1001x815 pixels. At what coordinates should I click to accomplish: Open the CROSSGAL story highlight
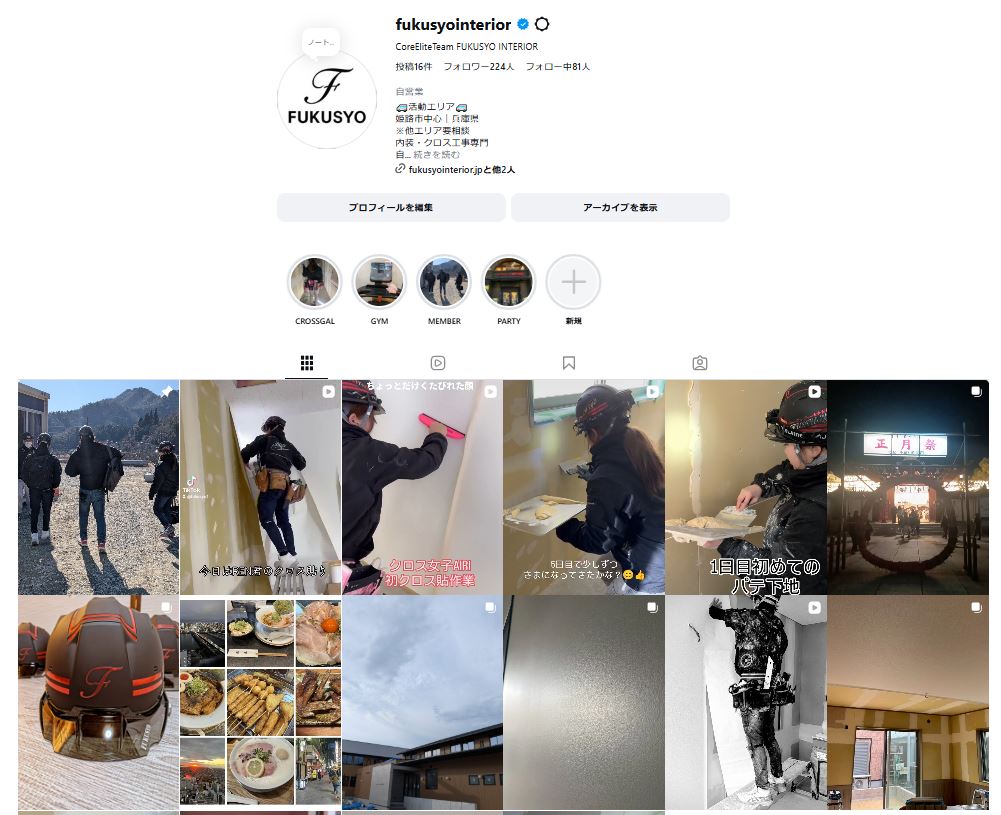(315, 282)
